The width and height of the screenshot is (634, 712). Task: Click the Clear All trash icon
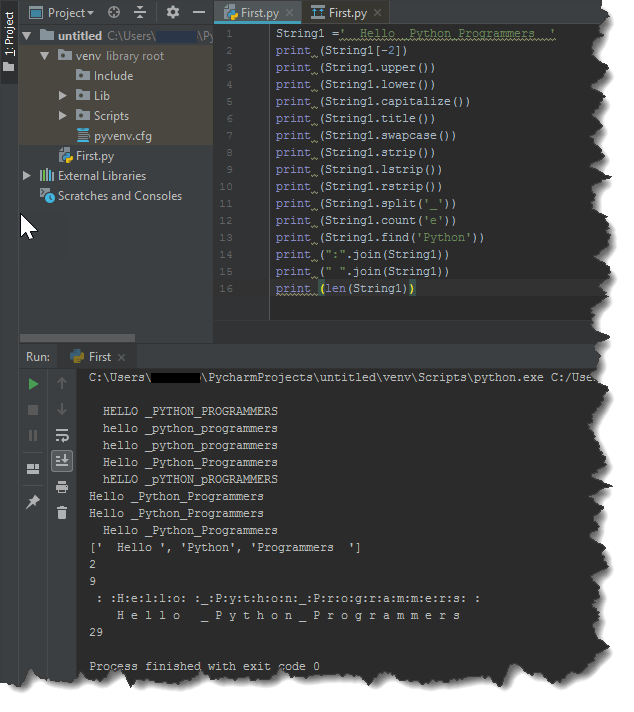coord(62,513)
